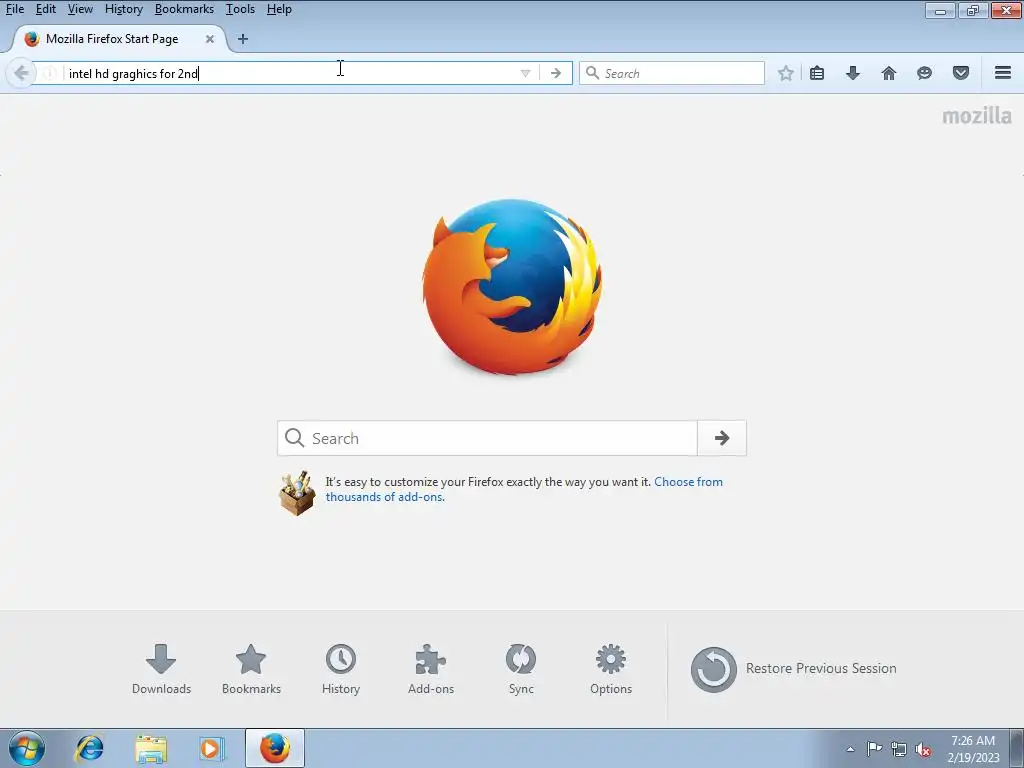Screen dimensions: 1024x768
Task: Show hidden system tray icons arrow
Action: coord(850,749)
